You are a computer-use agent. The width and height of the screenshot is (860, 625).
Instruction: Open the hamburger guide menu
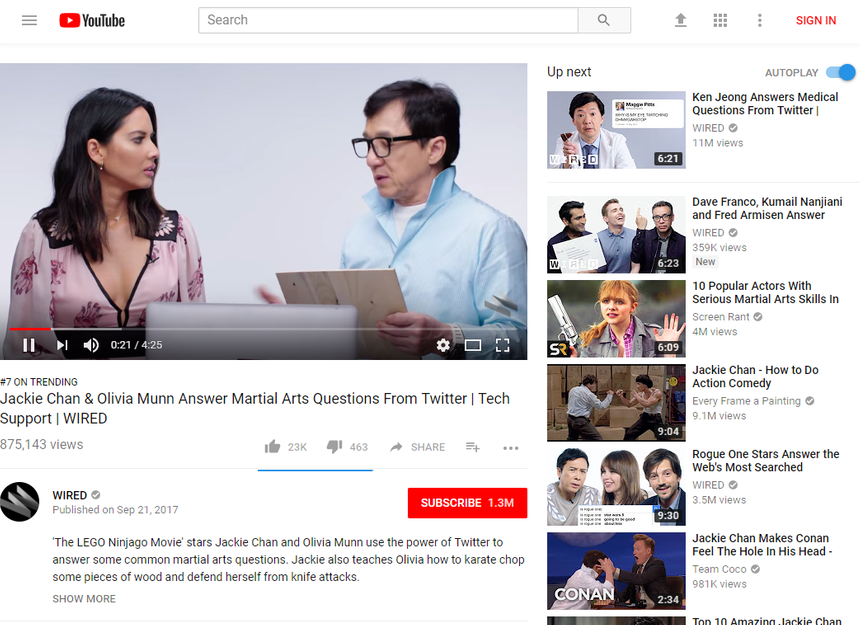29,20
